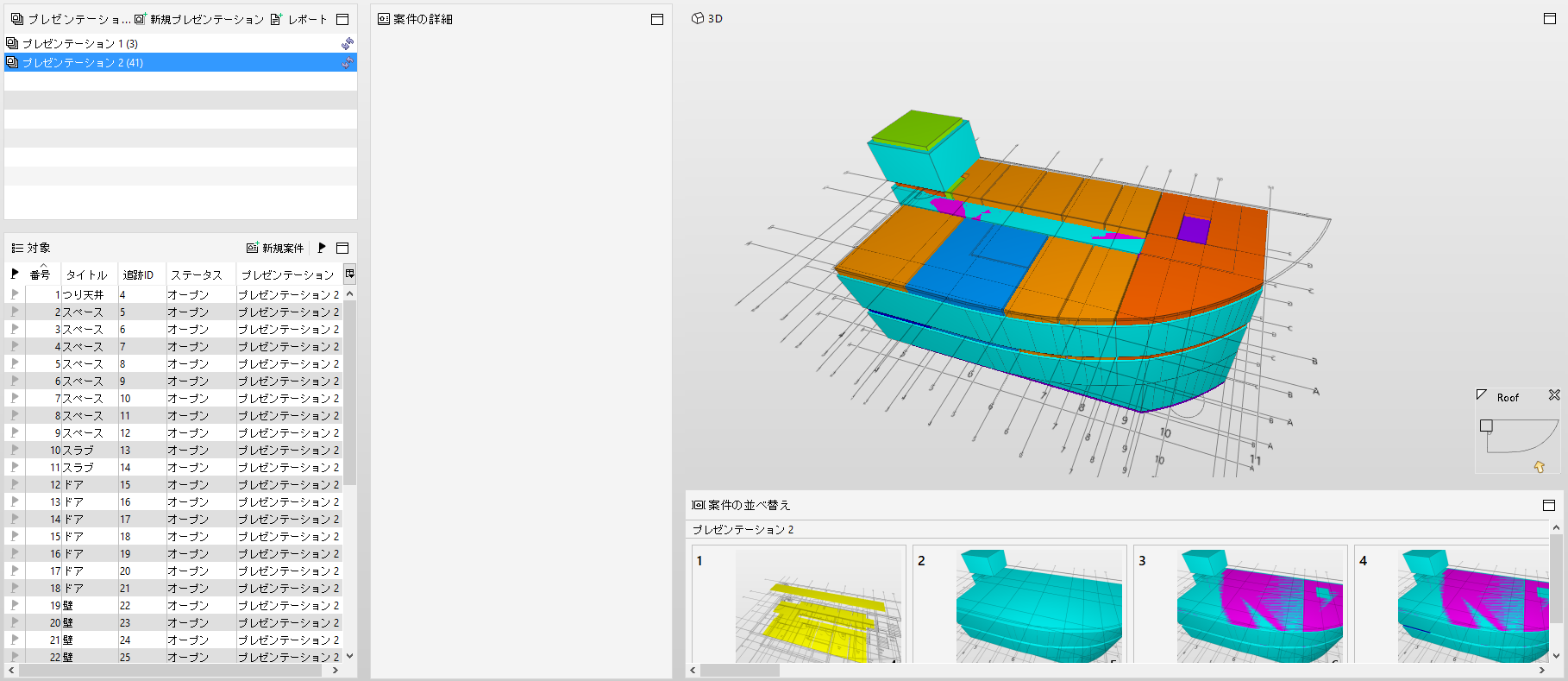The height and width of the screenshot is (681, 1568).
Task: Click the 新規プレゼンテーション button
Action: click(199, 19)
